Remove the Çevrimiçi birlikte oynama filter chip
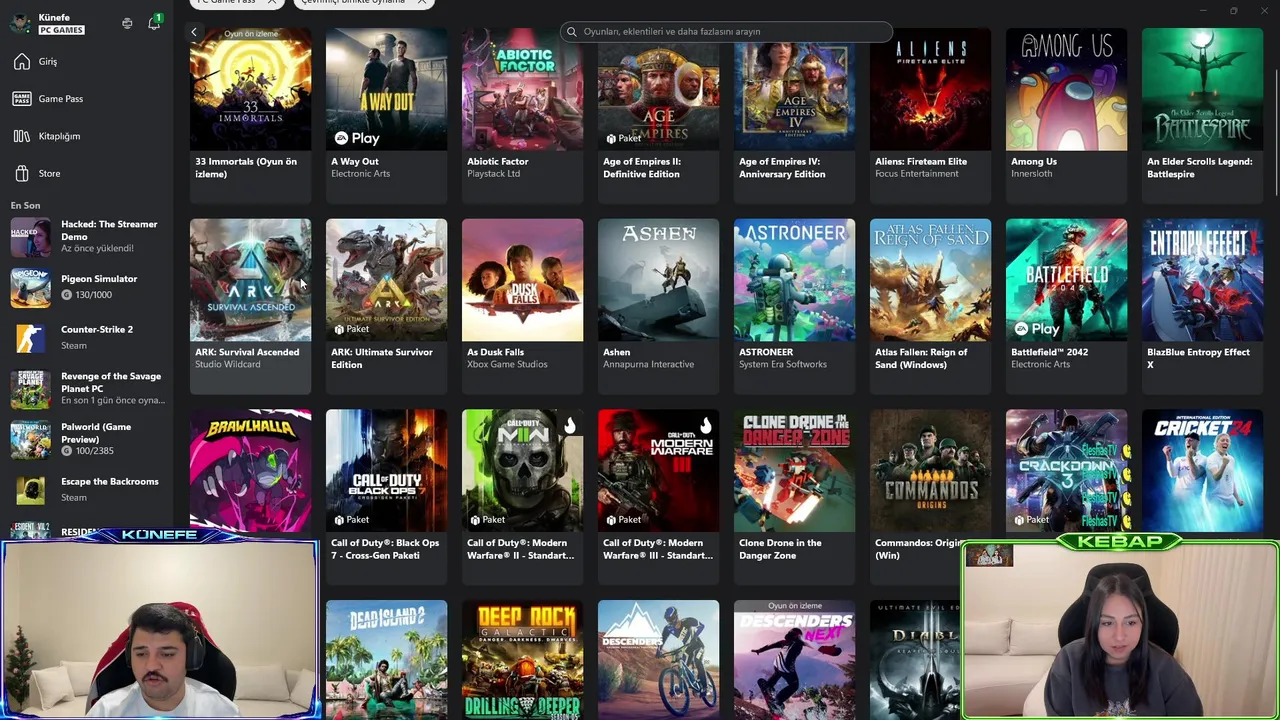The width and height of the screenshot is (1280, 720). [422, 3]
